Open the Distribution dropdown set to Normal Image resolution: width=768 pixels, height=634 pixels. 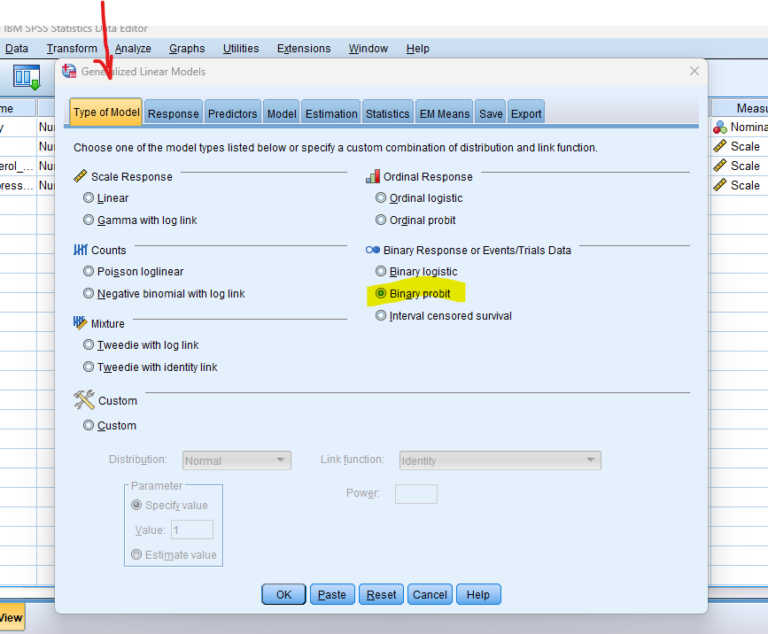point(236,461)
